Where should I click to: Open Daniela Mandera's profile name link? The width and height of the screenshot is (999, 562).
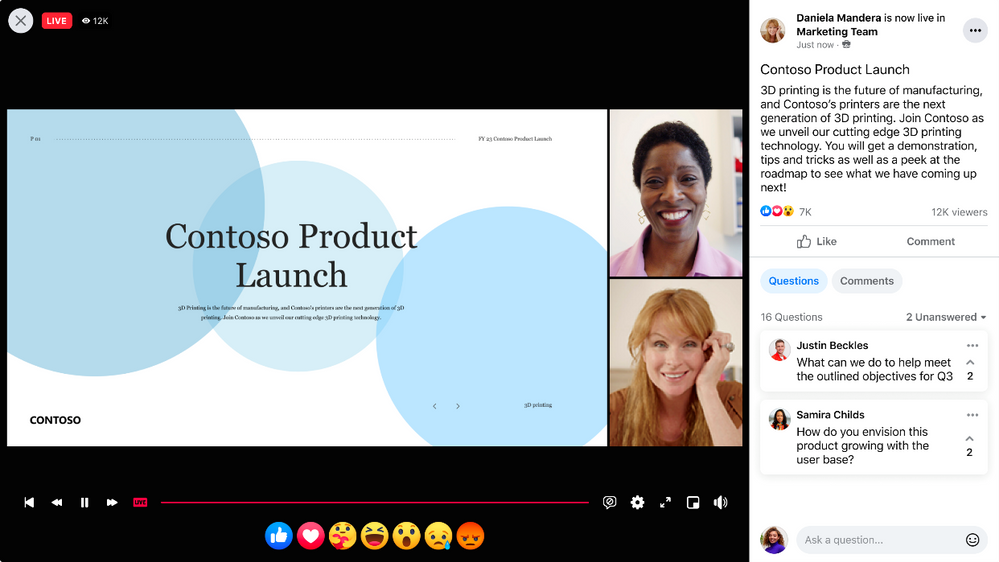[x=838, y=18]
